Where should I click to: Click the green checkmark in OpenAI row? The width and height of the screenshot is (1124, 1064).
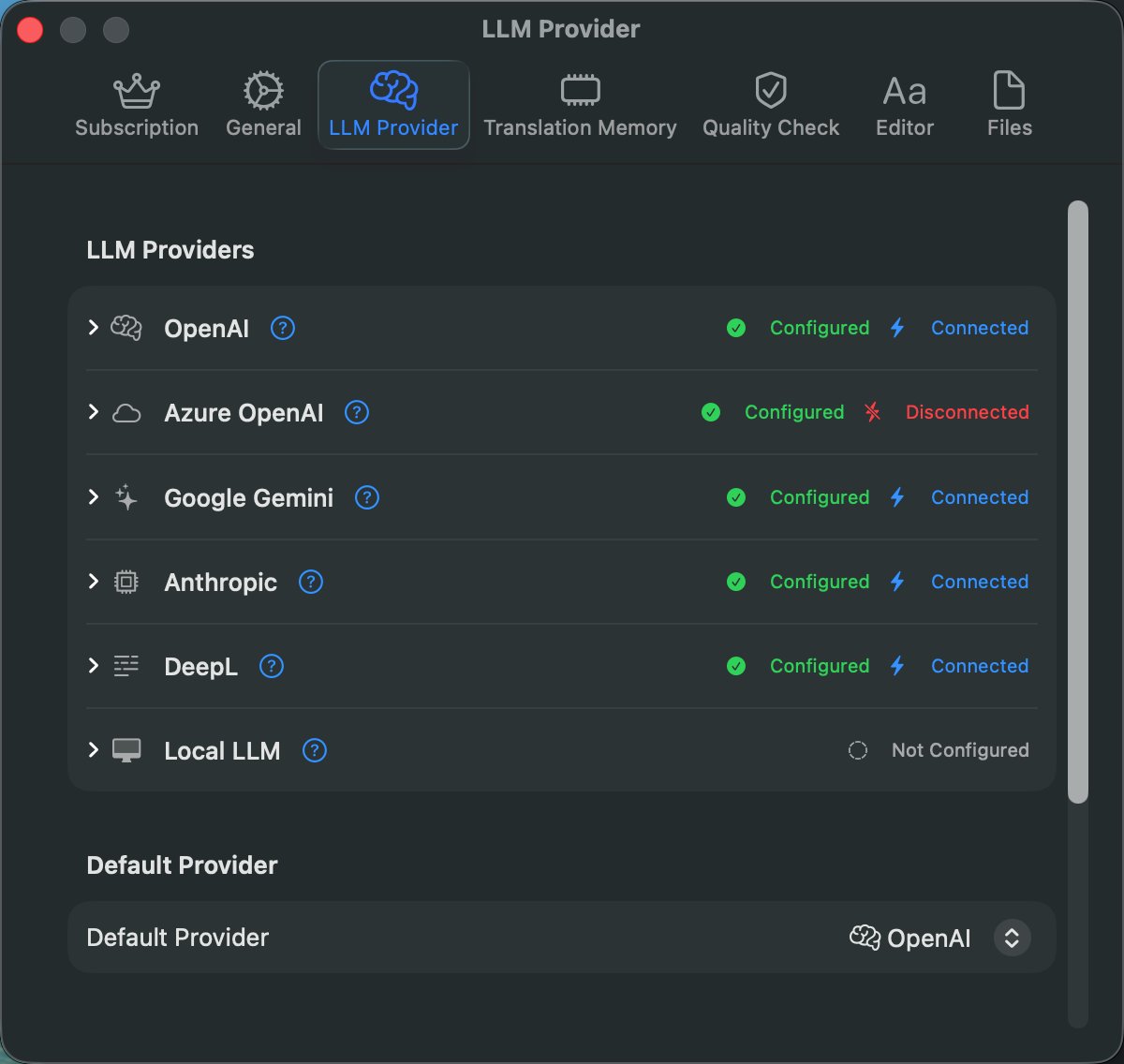pyautogui.click(x=736, y=328)
